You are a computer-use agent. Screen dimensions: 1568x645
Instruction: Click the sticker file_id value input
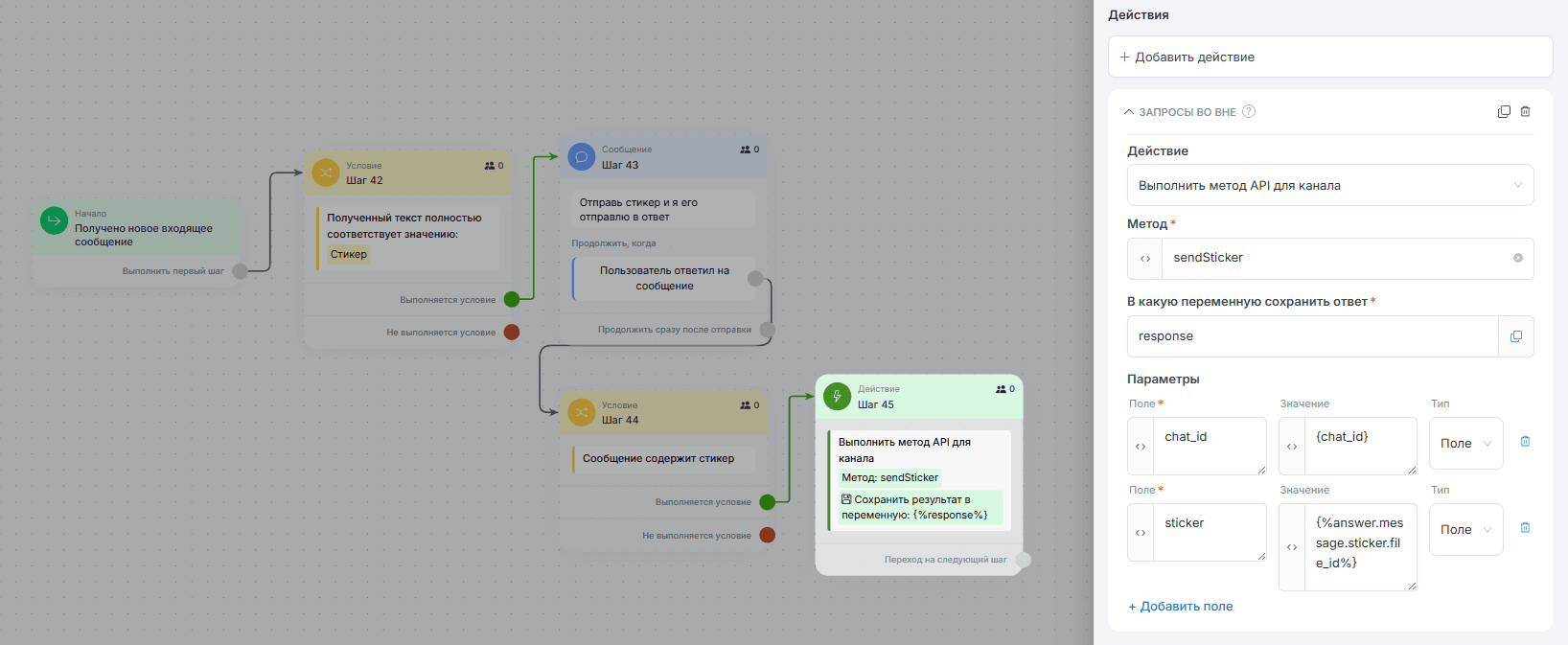coord(1362,547)
